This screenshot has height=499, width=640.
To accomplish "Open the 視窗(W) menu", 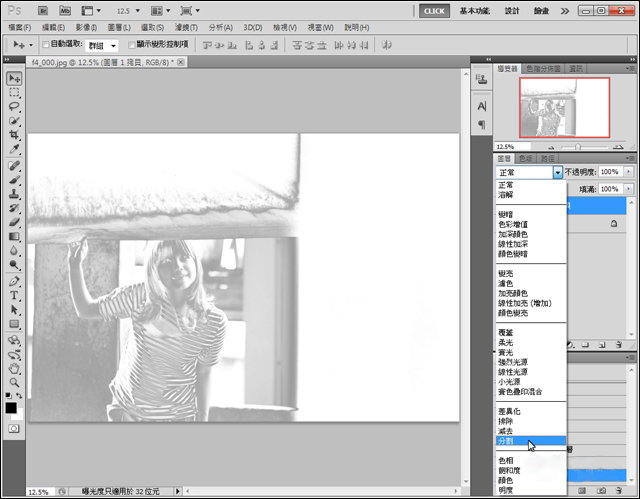I will click(x=320, y=27).
